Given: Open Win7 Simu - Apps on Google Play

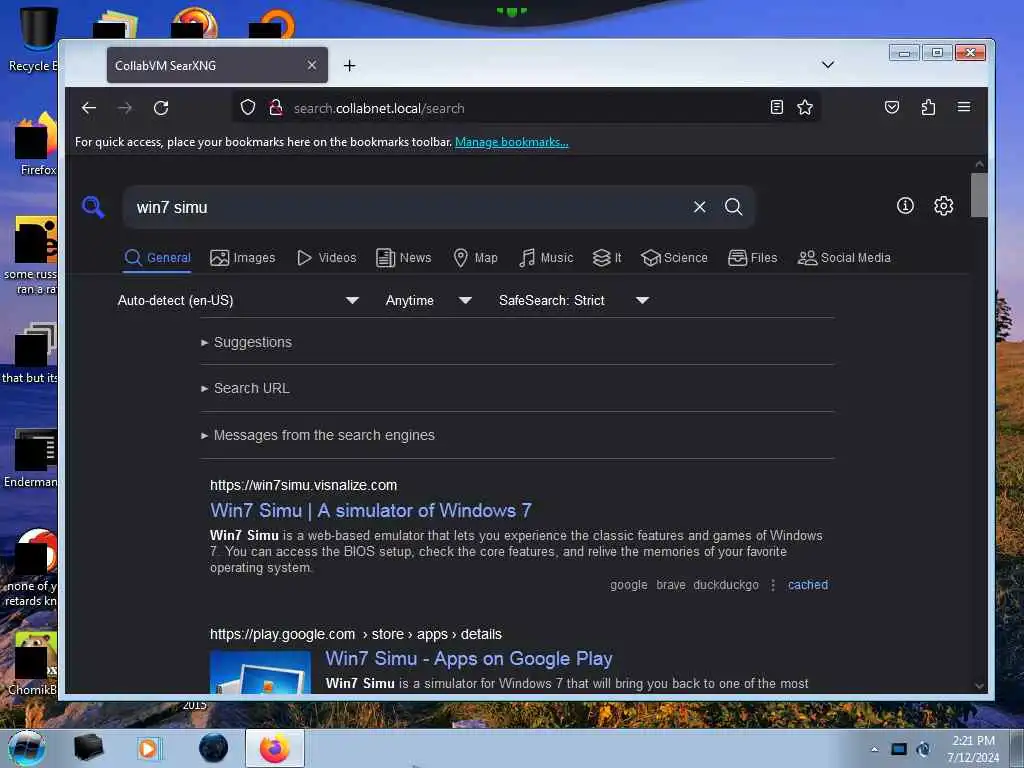Looking at the screenshot, I should click(469, 658).
